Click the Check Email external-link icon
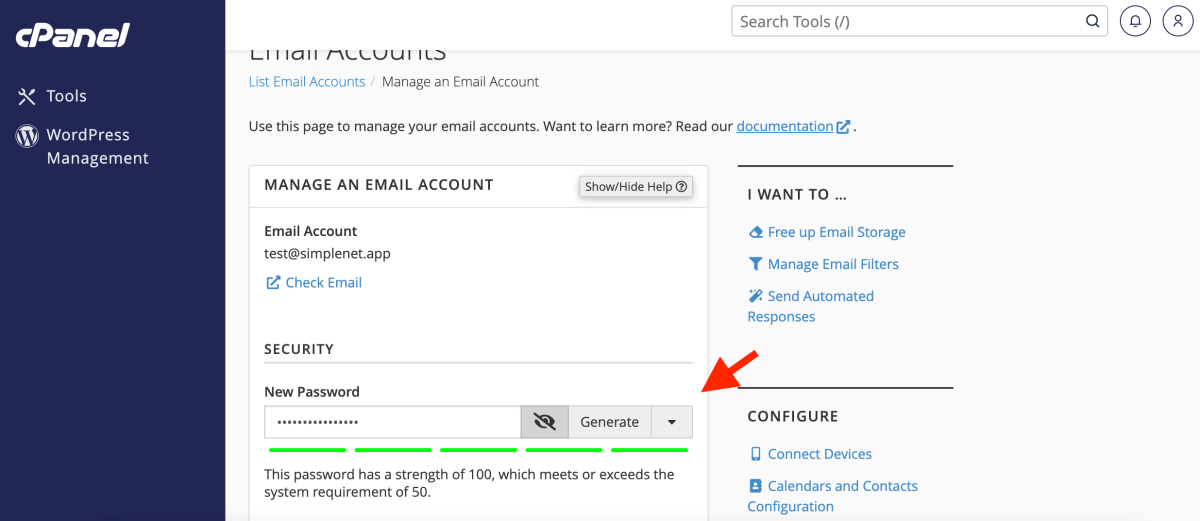The height and width of the screenshot is (521, 1200). [x=273, y=283]
